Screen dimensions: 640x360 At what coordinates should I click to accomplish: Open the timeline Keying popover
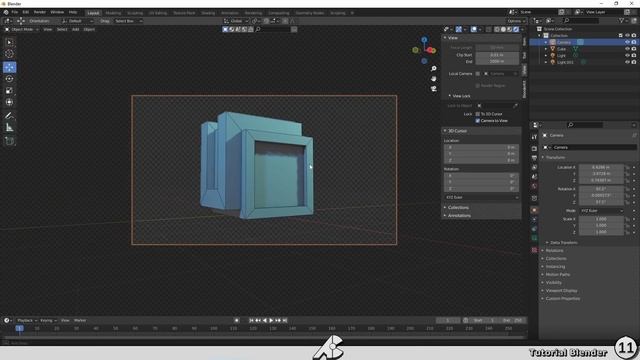point(48,320)
